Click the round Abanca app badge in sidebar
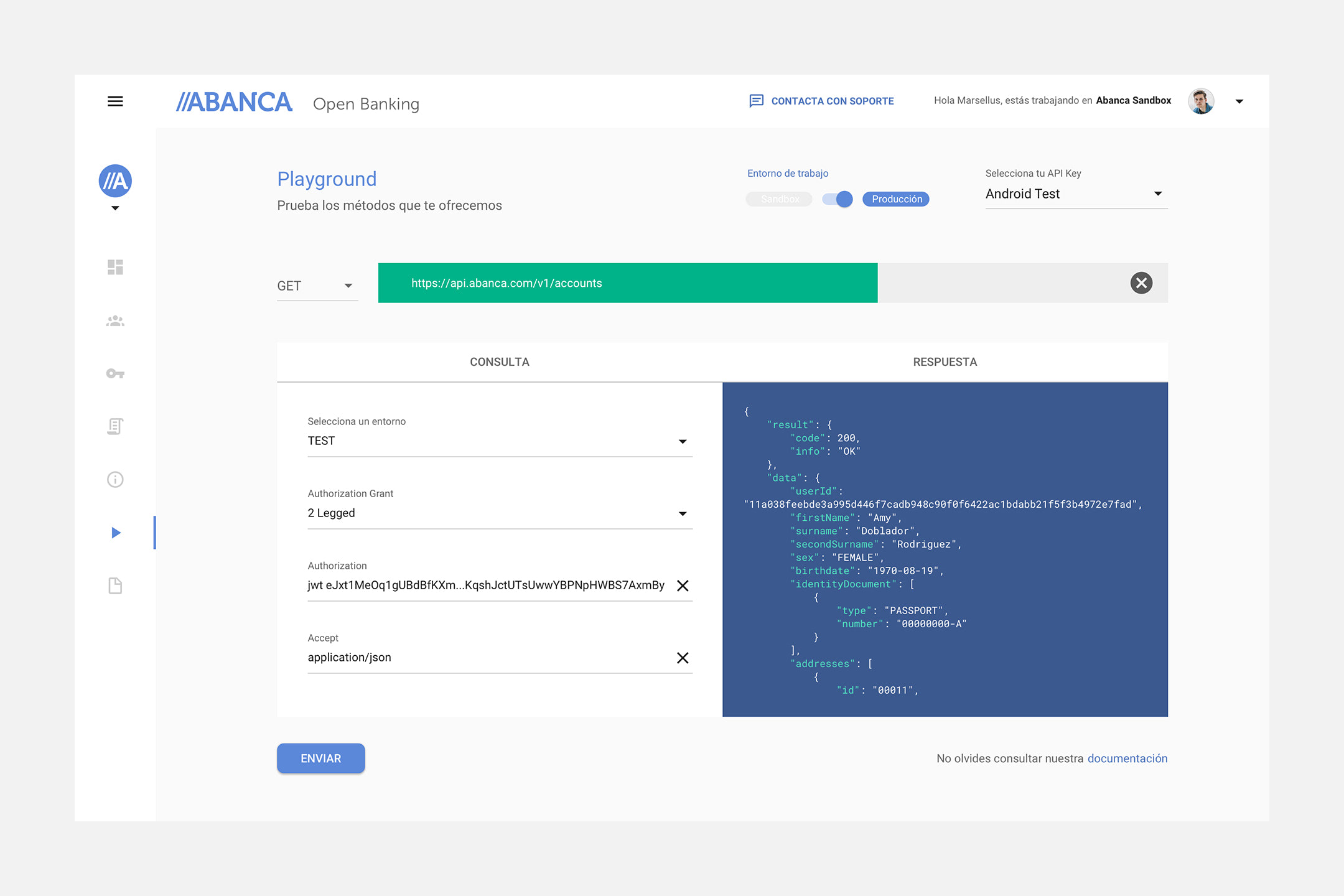Image resolution: width=1344 pixels, height=896 pixels. point(115,181)
